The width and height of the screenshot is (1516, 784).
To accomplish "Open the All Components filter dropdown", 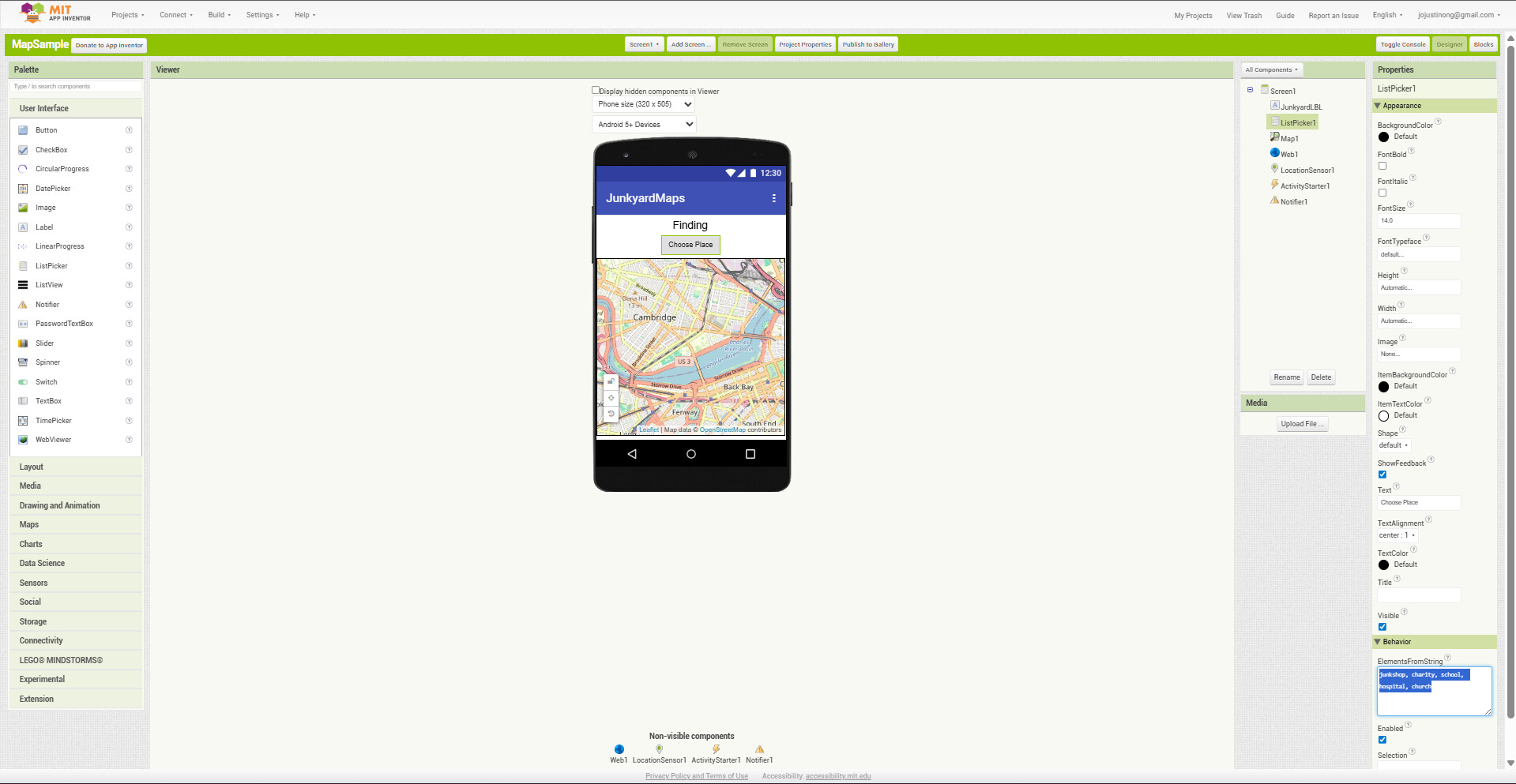I will pos(1272,70).
